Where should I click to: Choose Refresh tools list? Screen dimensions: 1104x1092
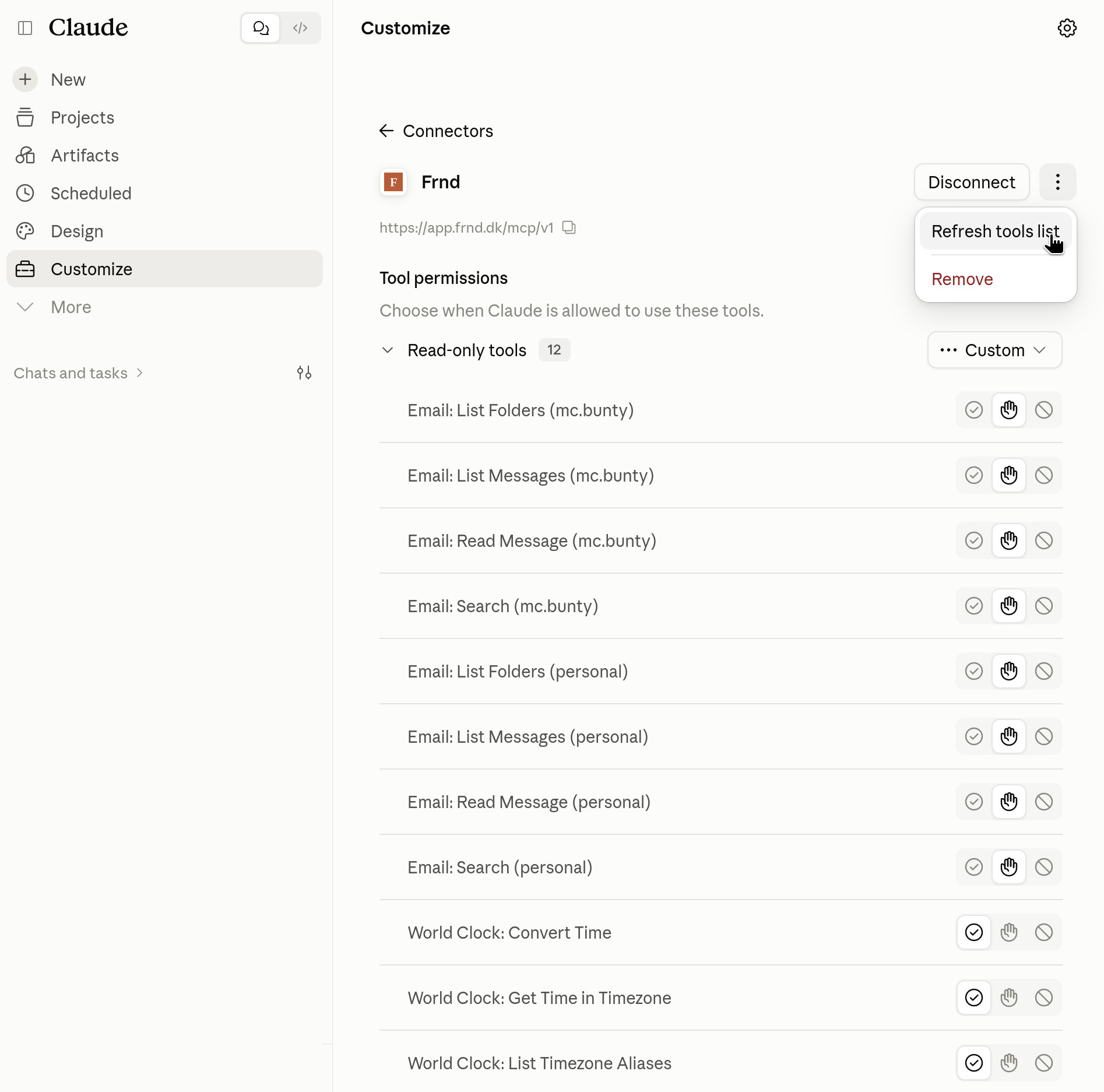point(996,231)
